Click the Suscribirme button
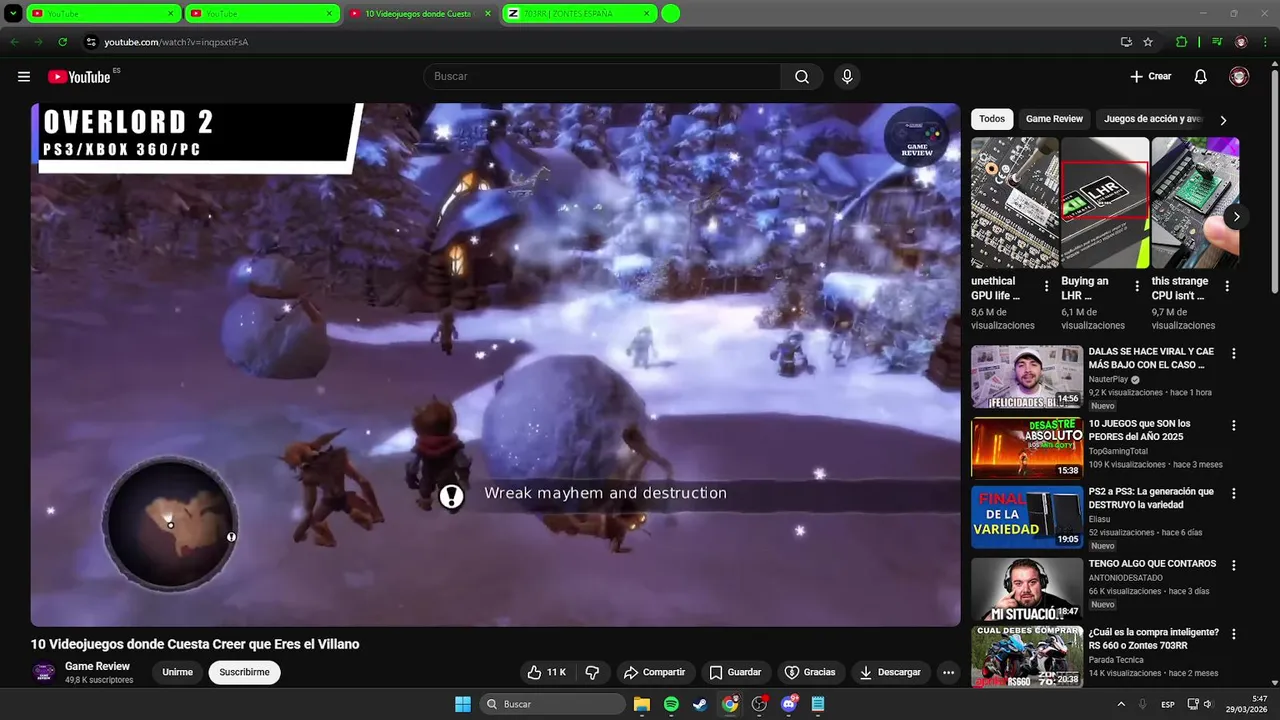 point(245,672)
